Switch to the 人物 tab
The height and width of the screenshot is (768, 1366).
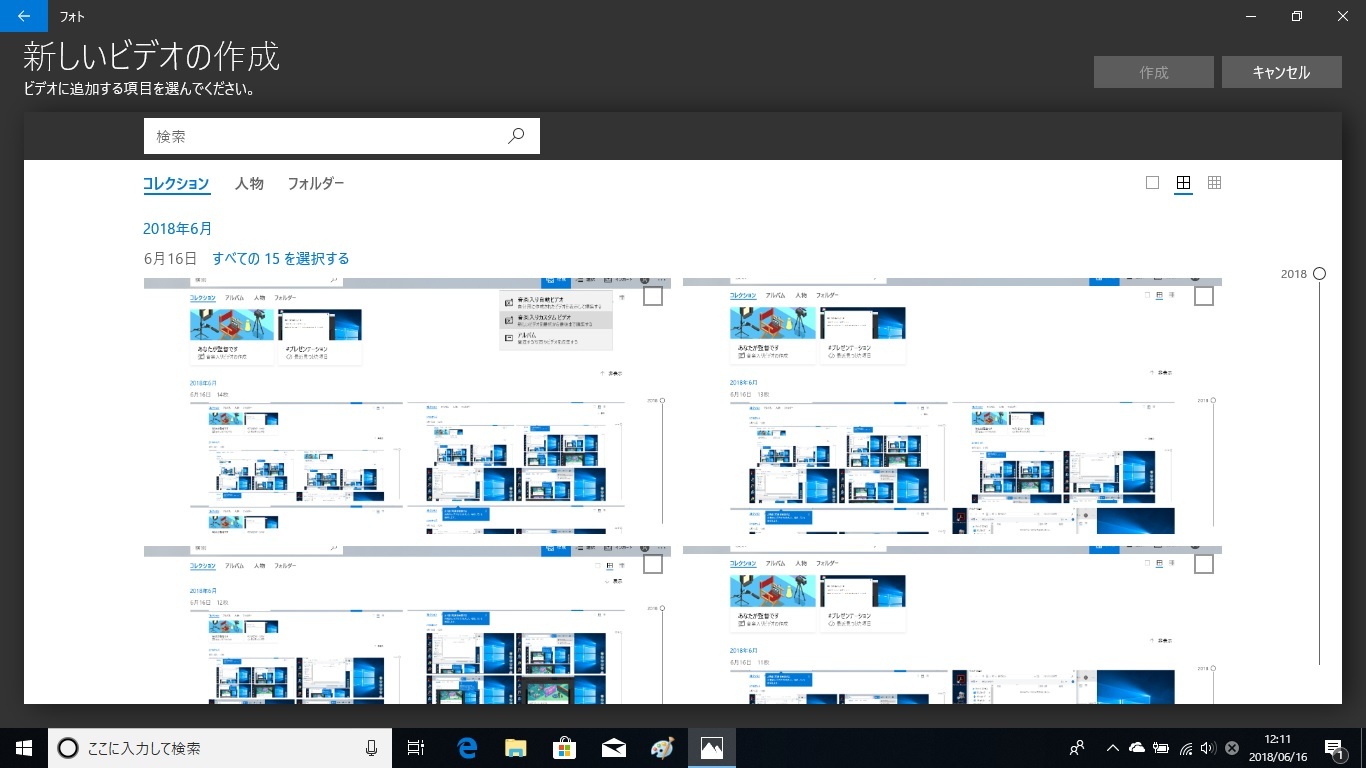pyautogui.click(x=249, y=184)
